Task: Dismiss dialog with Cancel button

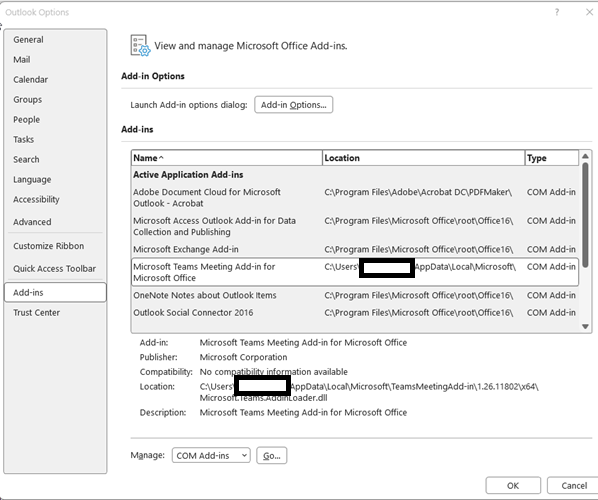Action: pyautogui.click(x=573, y=486)
